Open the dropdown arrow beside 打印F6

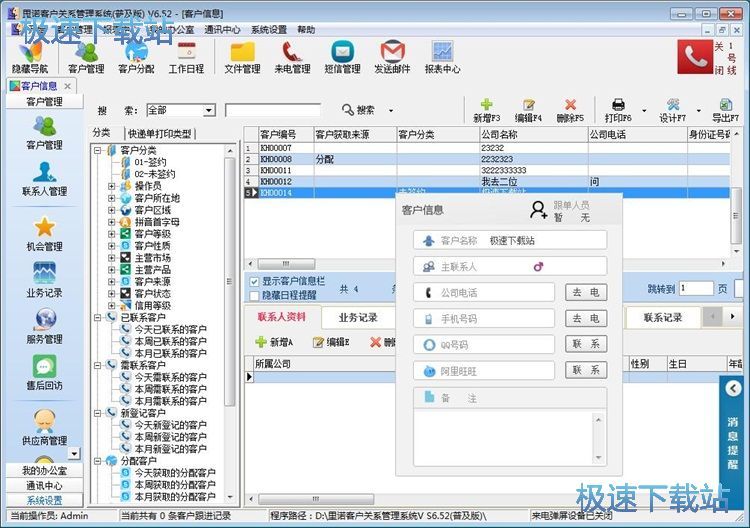644,110
